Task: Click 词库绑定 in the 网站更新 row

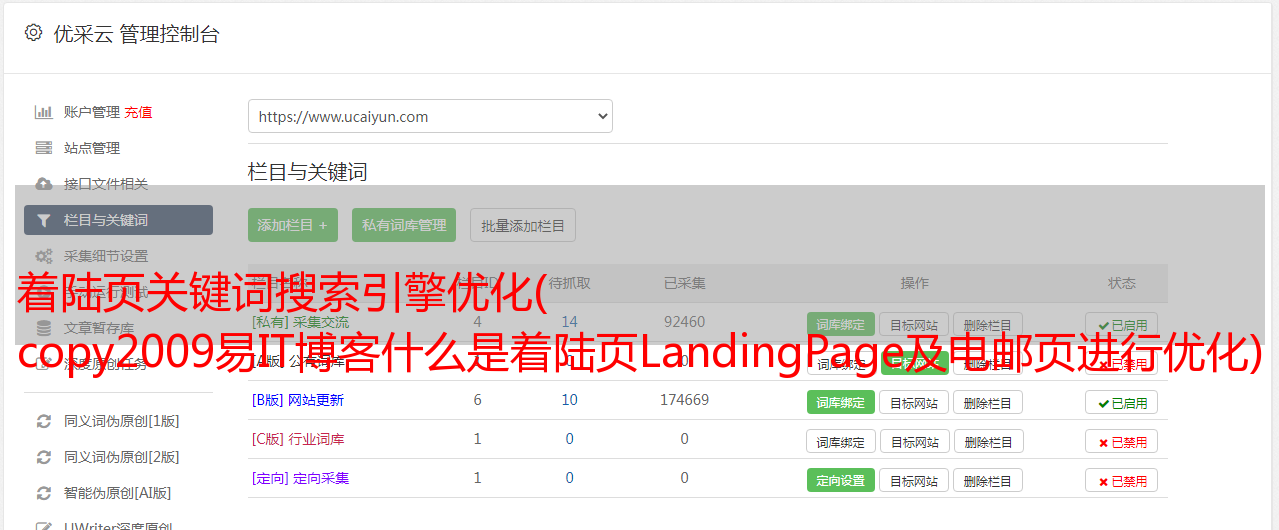Action: click(840, 402)
